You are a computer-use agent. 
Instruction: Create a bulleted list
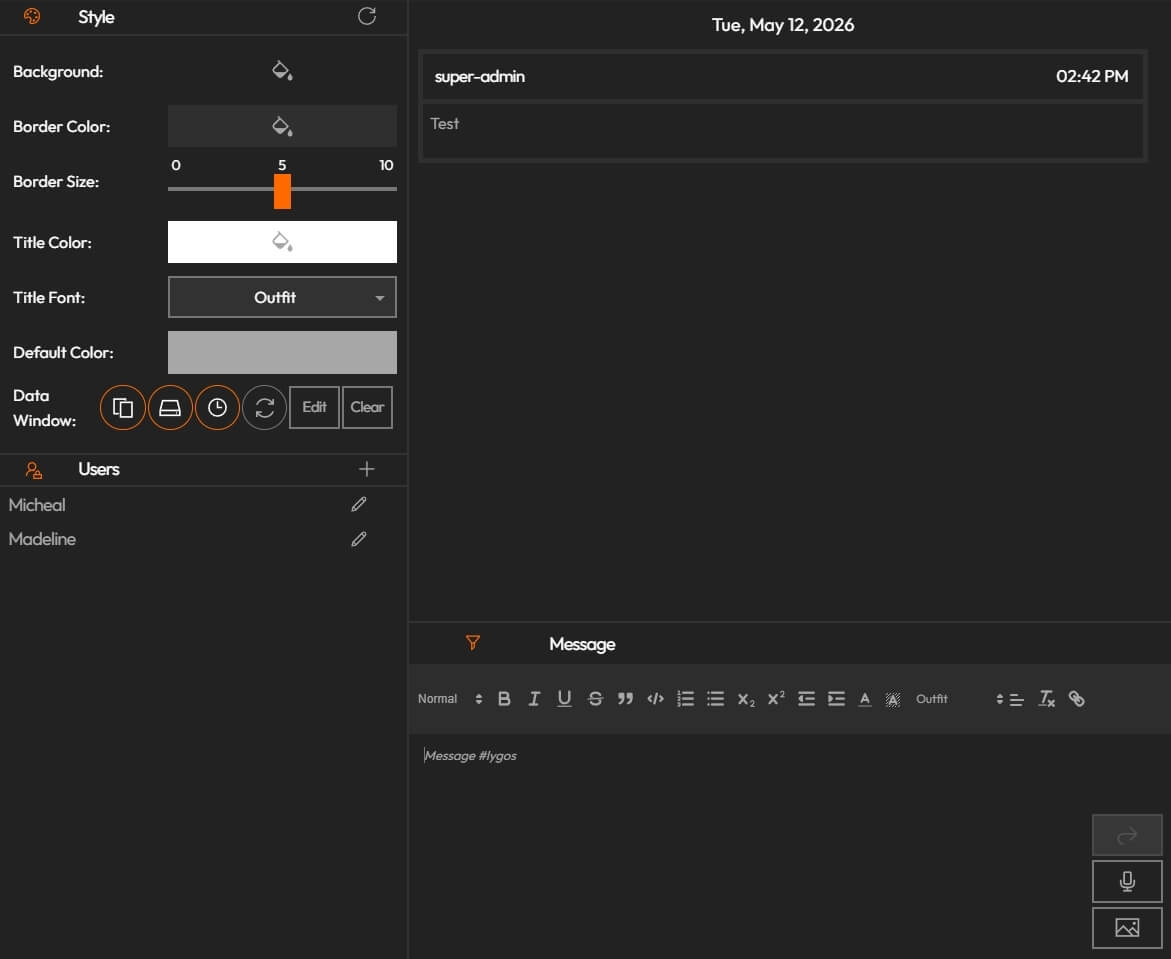715,699
